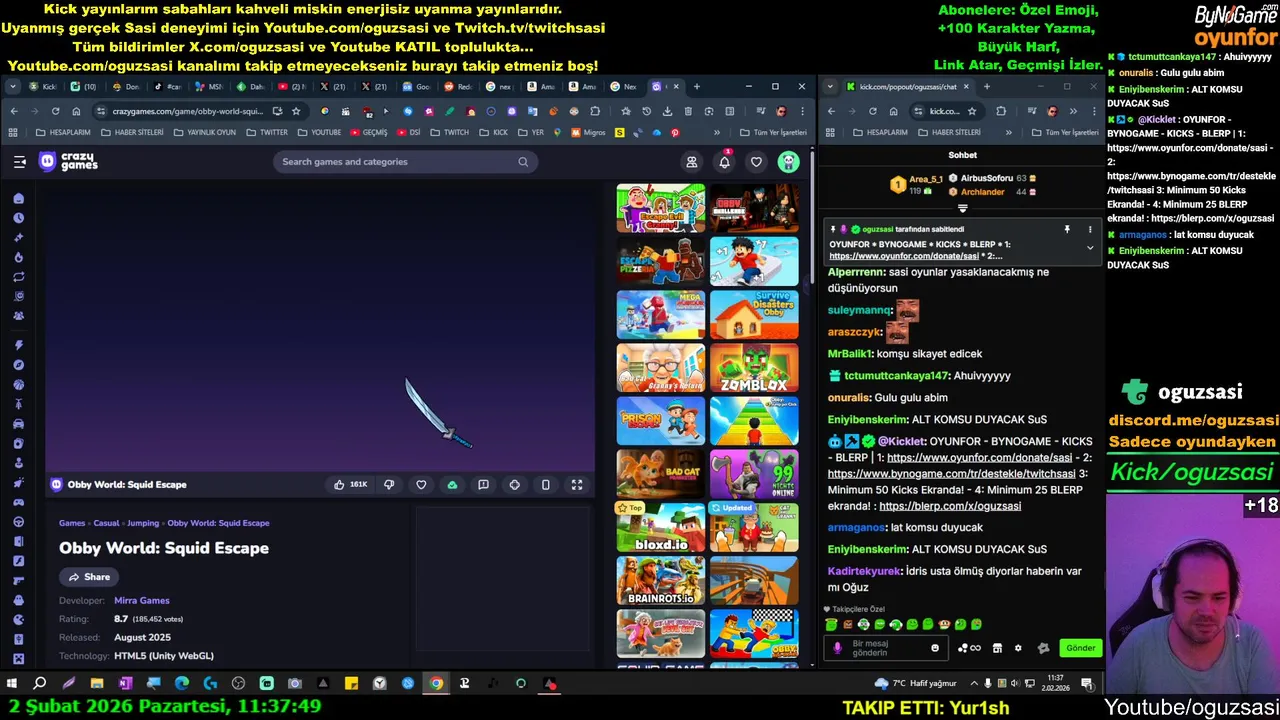The width and height of the screenshot is (1280, 720).
Task: Open Windows taskbar search
Action: tap(40, 684)
